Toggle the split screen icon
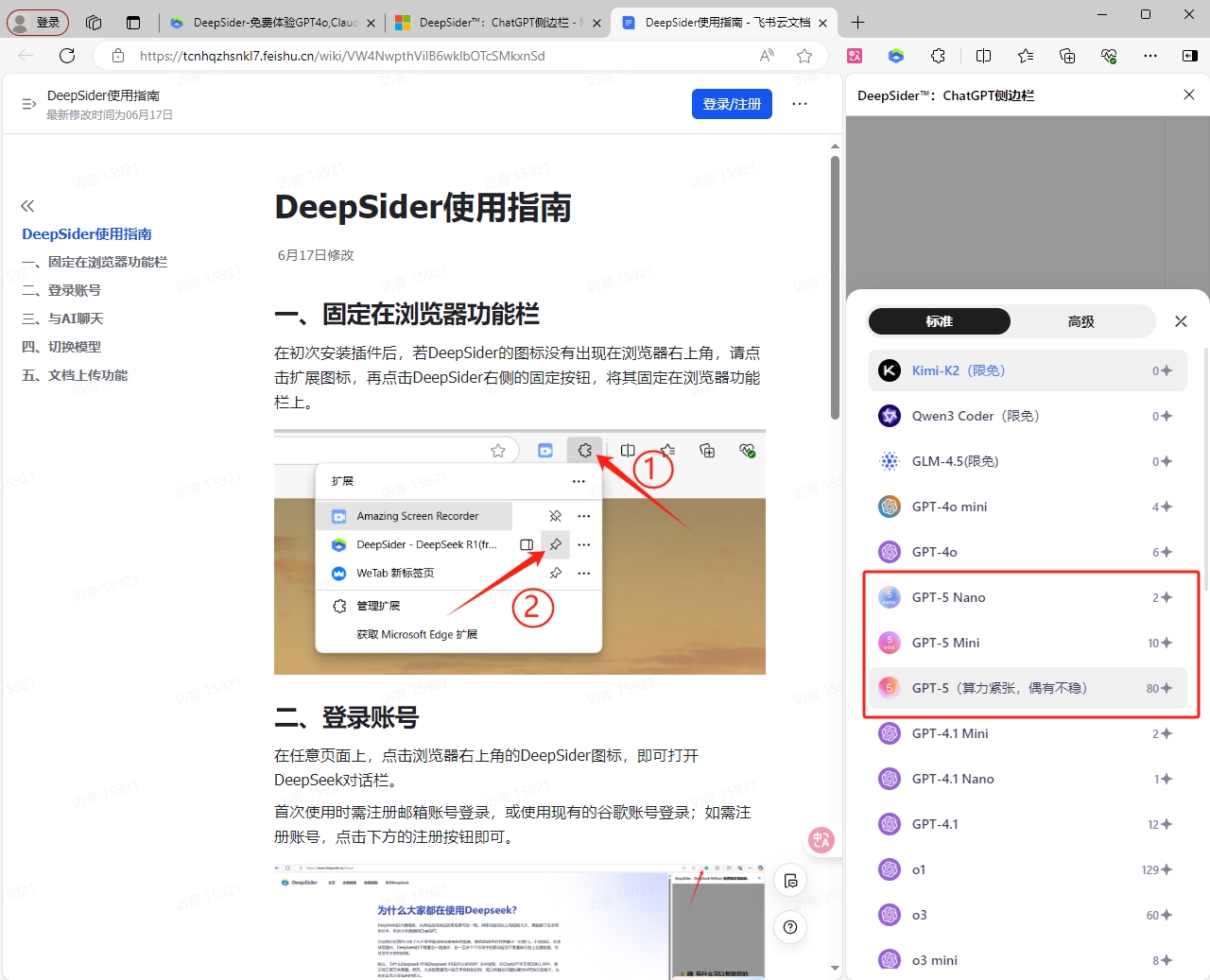This screenshot has width=1210, height=980. click(x=983, y=56)
